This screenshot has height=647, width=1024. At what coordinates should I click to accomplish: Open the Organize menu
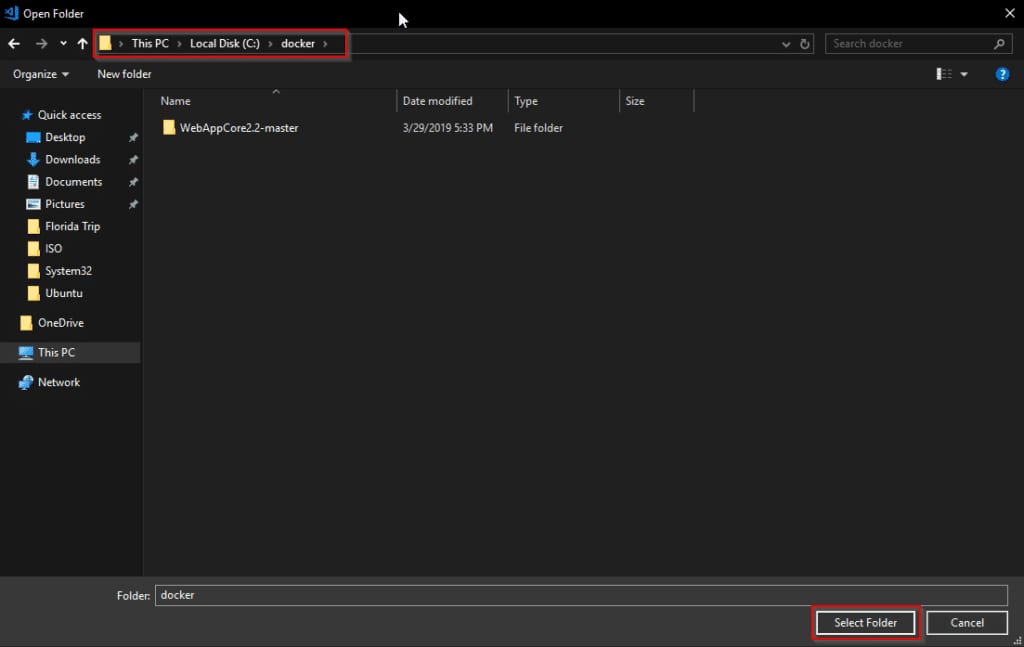coord(40,74)
